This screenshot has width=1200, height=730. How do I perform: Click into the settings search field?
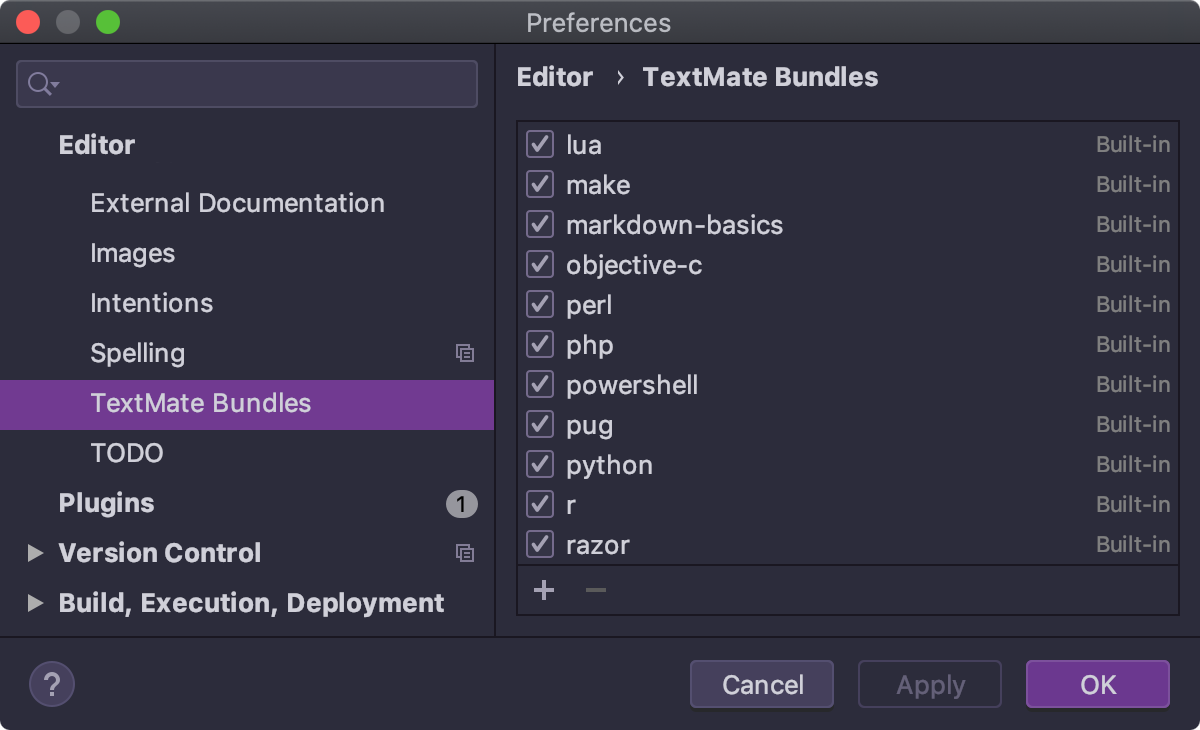point(247,84)
